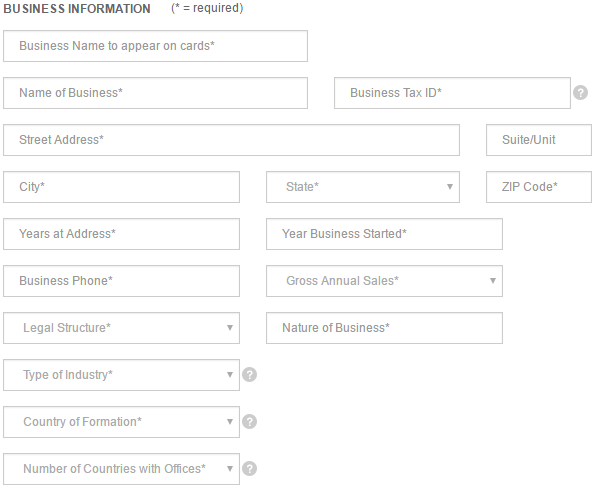Open help for Number of Countries with Offices

click(249, 469)
